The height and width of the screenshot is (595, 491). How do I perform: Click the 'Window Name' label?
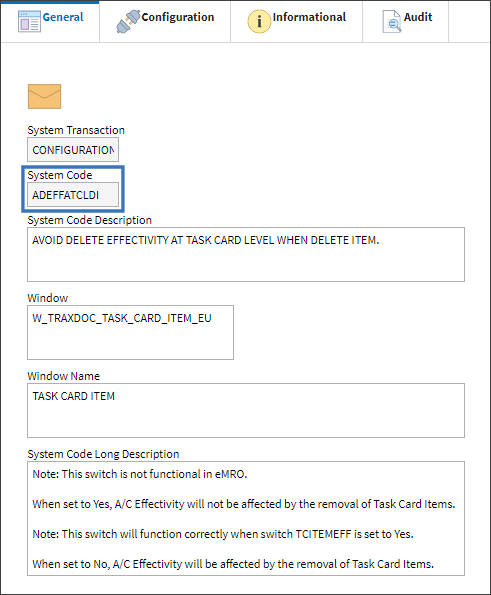click(64, 376)
